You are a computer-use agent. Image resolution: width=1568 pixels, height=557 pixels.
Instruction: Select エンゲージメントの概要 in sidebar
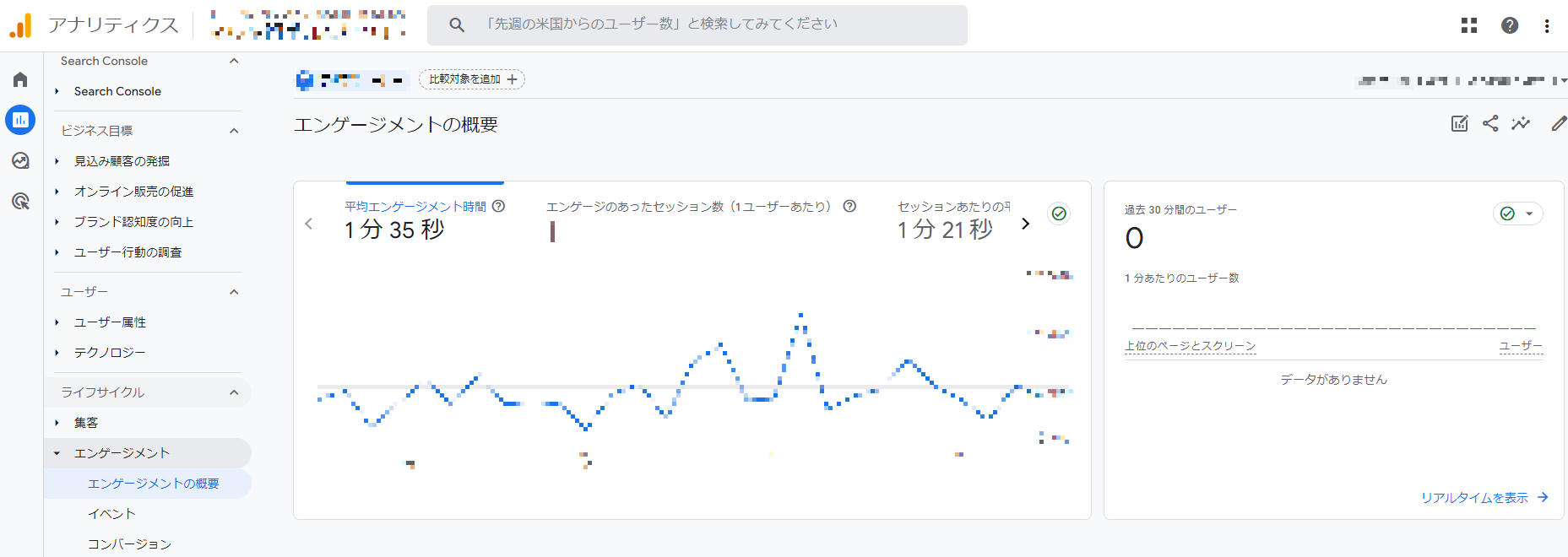coord(148,484)
